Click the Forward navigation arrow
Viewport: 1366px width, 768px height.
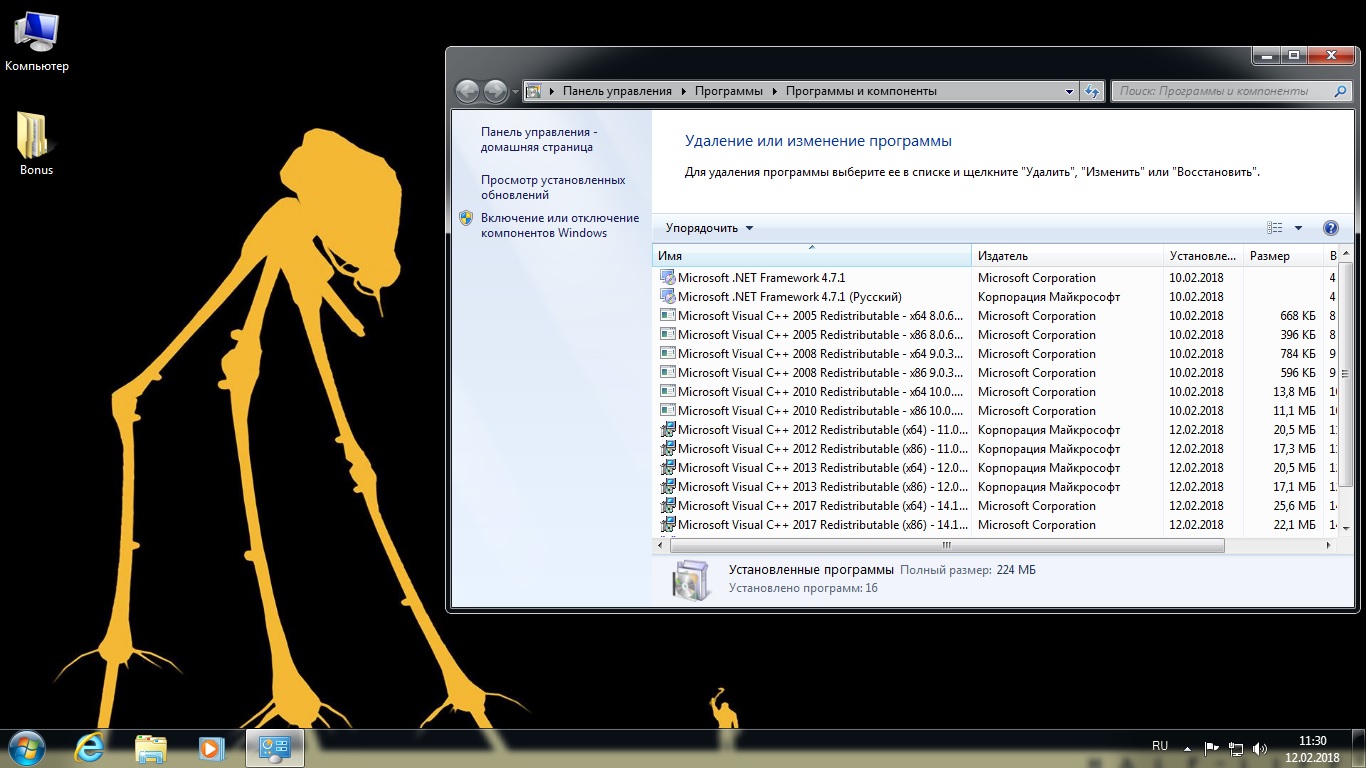[x=495, y=91]
